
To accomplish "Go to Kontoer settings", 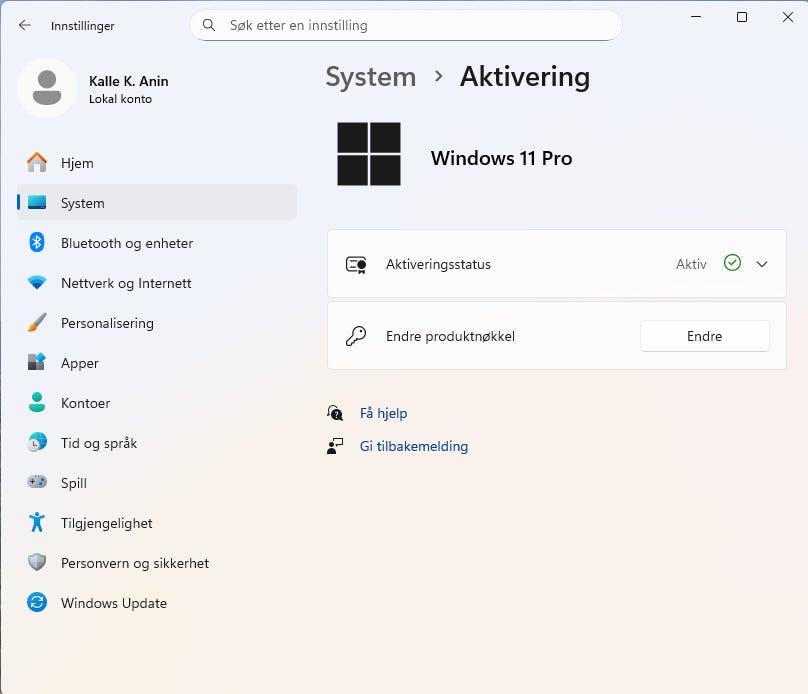I will click(x=157, y=403).
